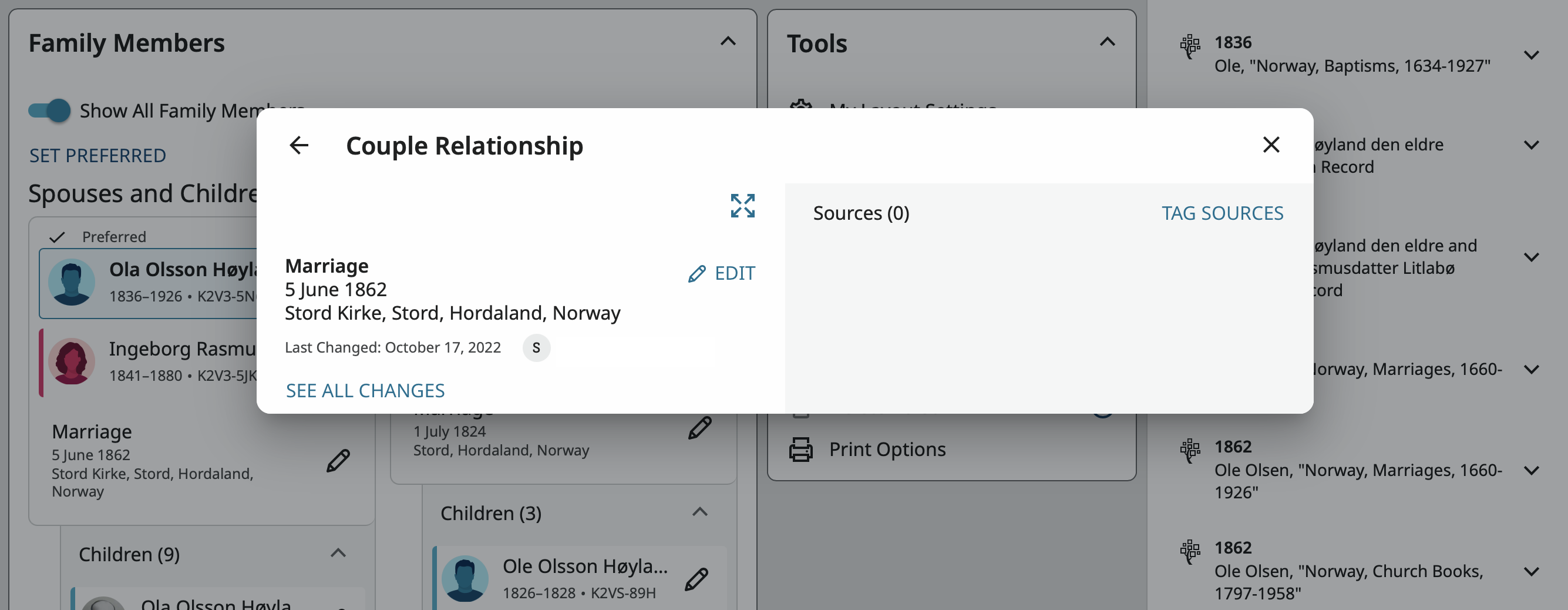1568x610 pixels.
Task: Click the tree icon beside 1836 source
Action: pos(1190,46)
